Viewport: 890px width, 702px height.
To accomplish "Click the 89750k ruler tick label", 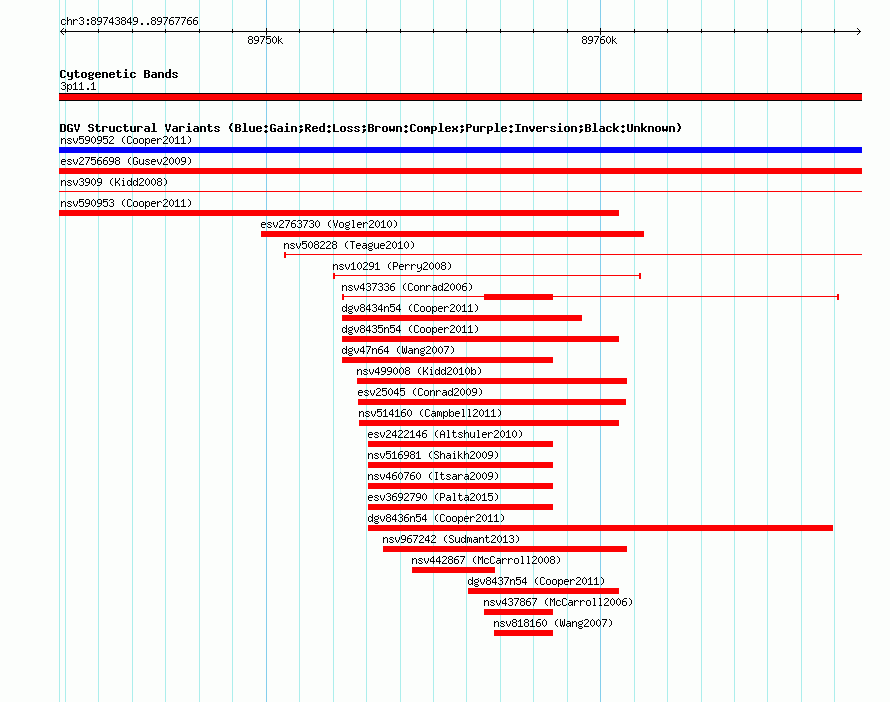I will (x=265, y=40).
